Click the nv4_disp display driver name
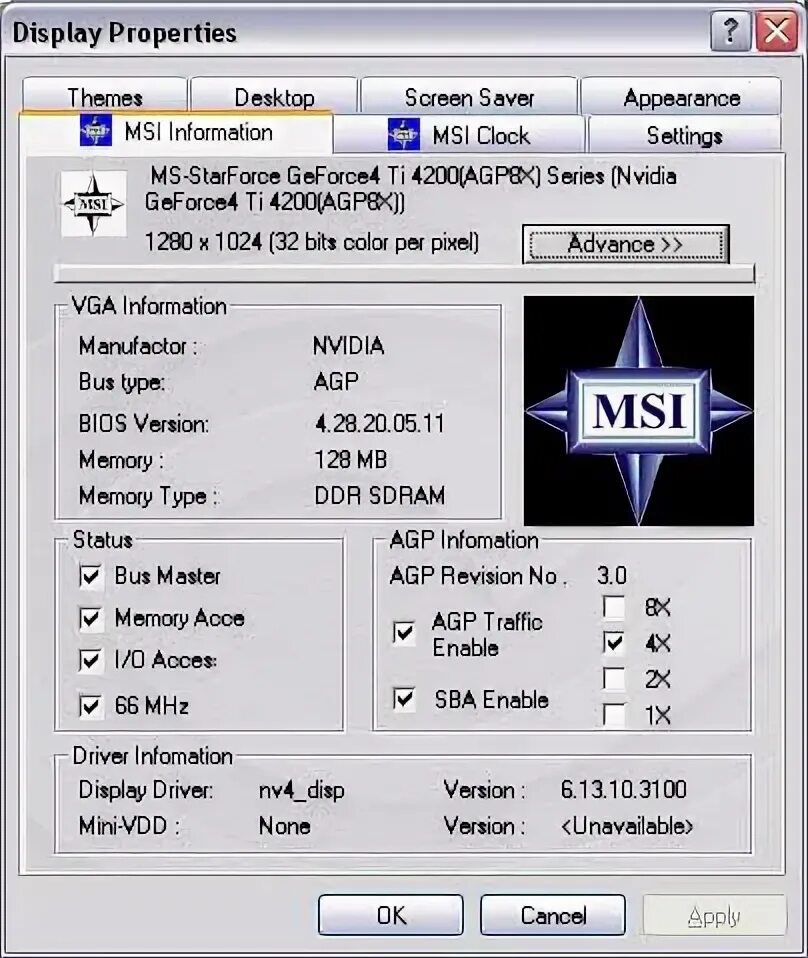Screen dimensions: 808x958 click(301, 790)
